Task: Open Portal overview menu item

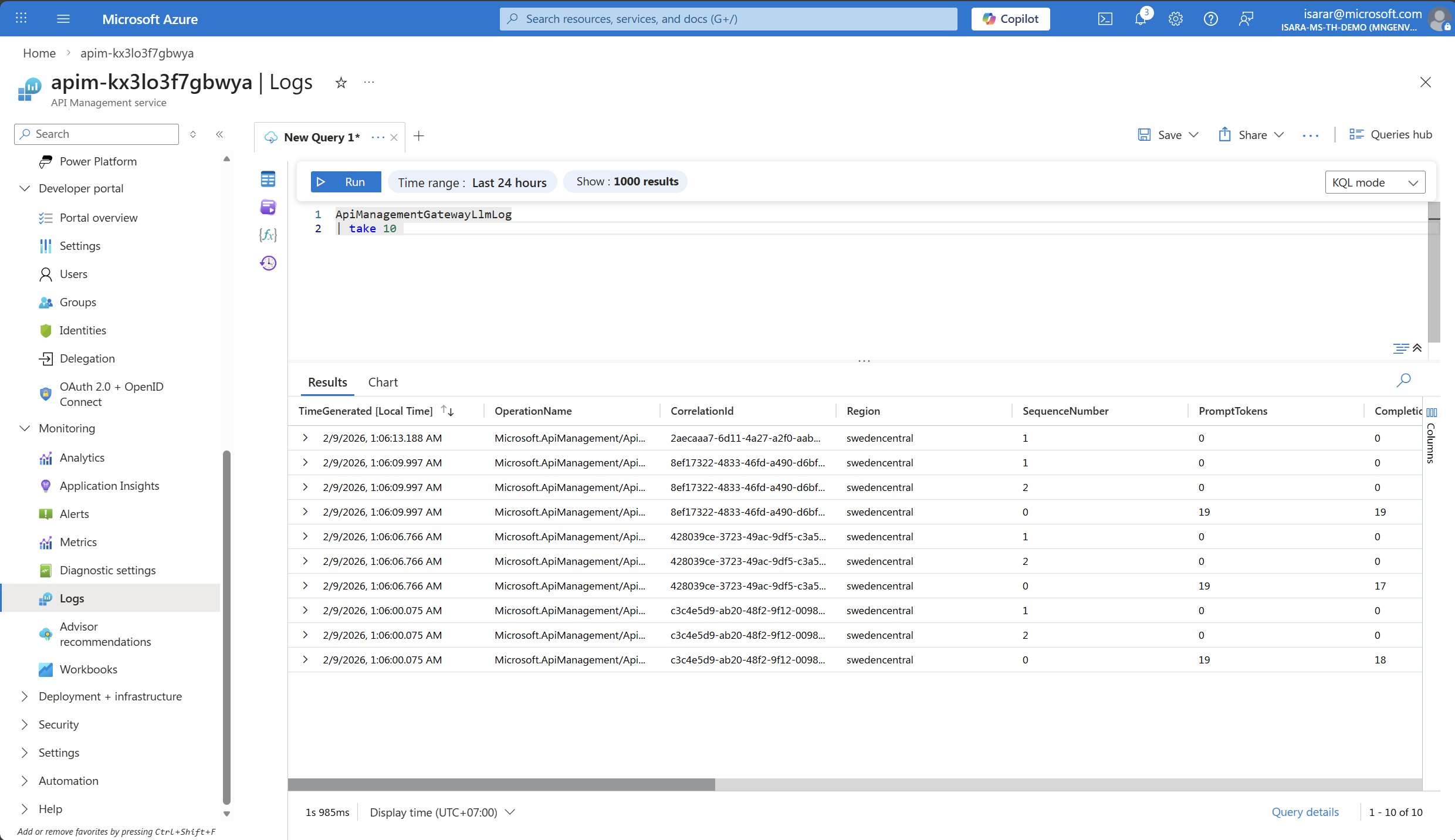Action: (x=99, y=218)
